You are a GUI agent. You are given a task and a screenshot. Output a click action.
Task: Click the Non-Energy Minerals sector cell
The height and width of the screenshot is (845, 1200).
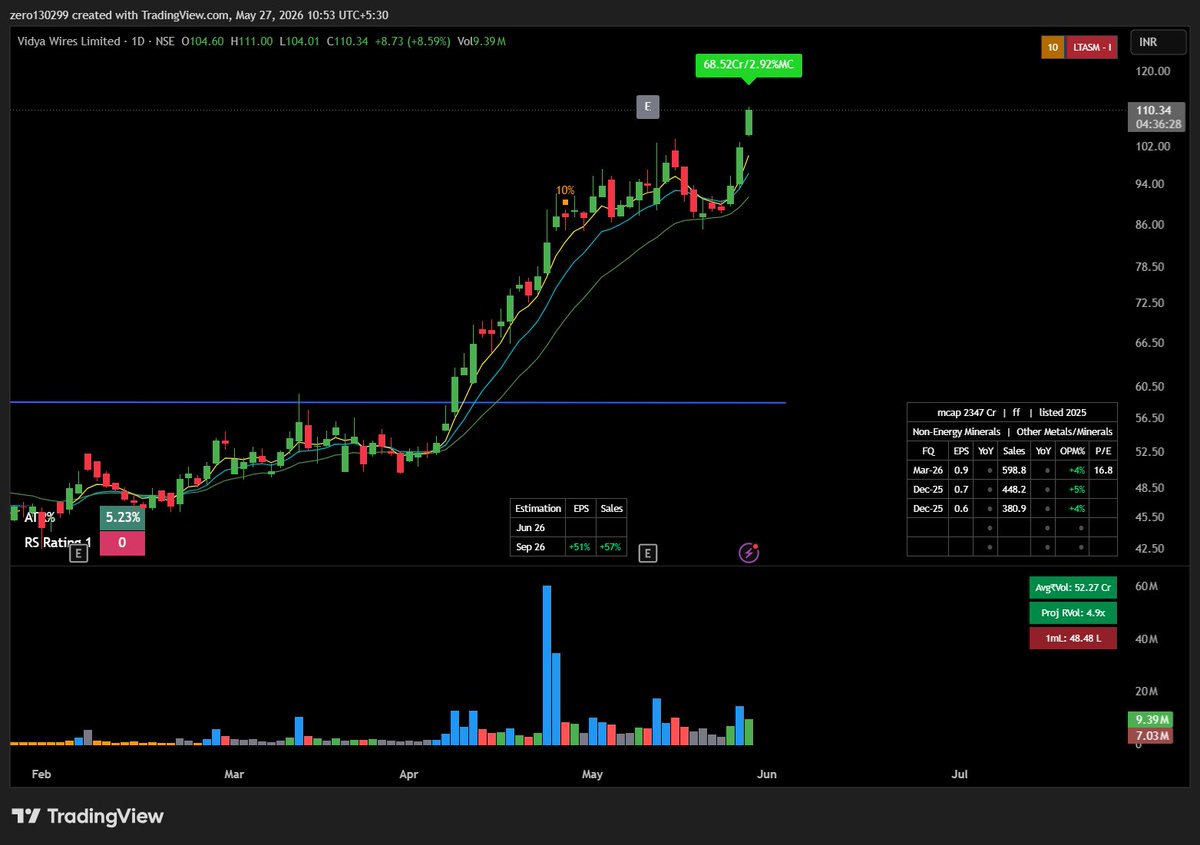click(956, 432)
